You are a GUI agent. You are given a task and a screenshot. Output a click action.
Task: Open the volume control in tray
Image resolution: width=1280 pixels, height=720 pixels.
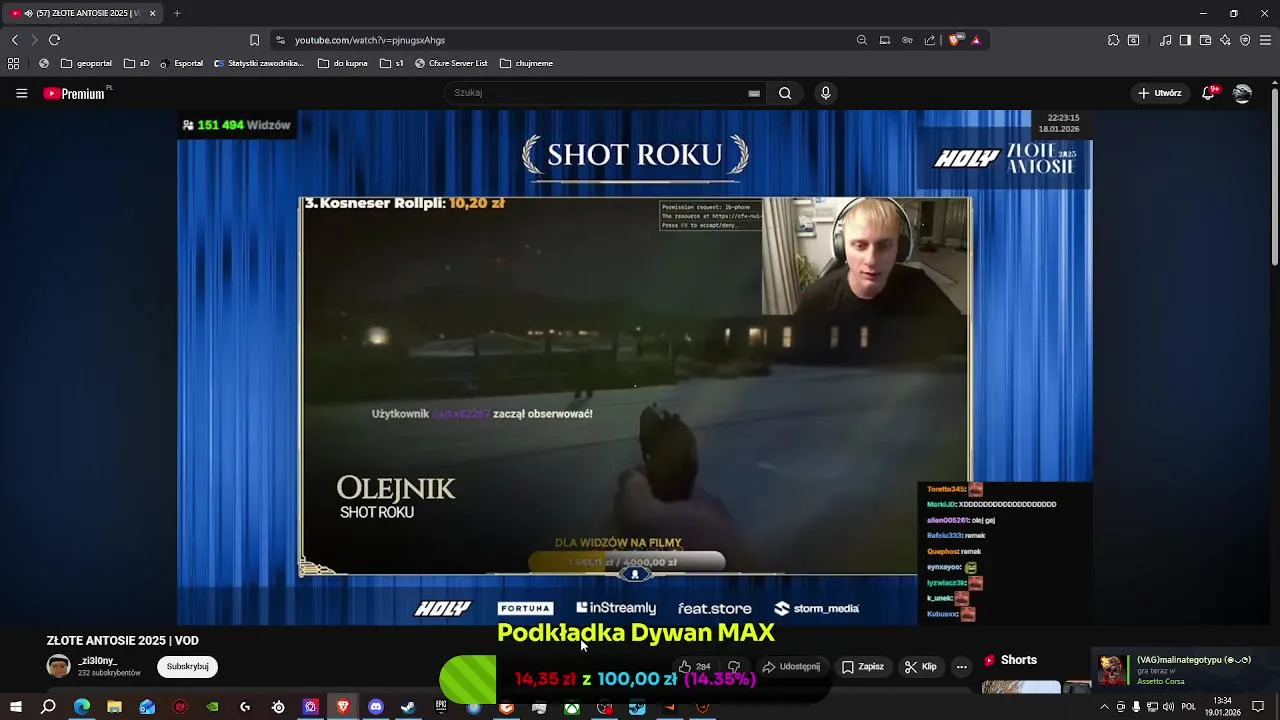coord(1168,707)
